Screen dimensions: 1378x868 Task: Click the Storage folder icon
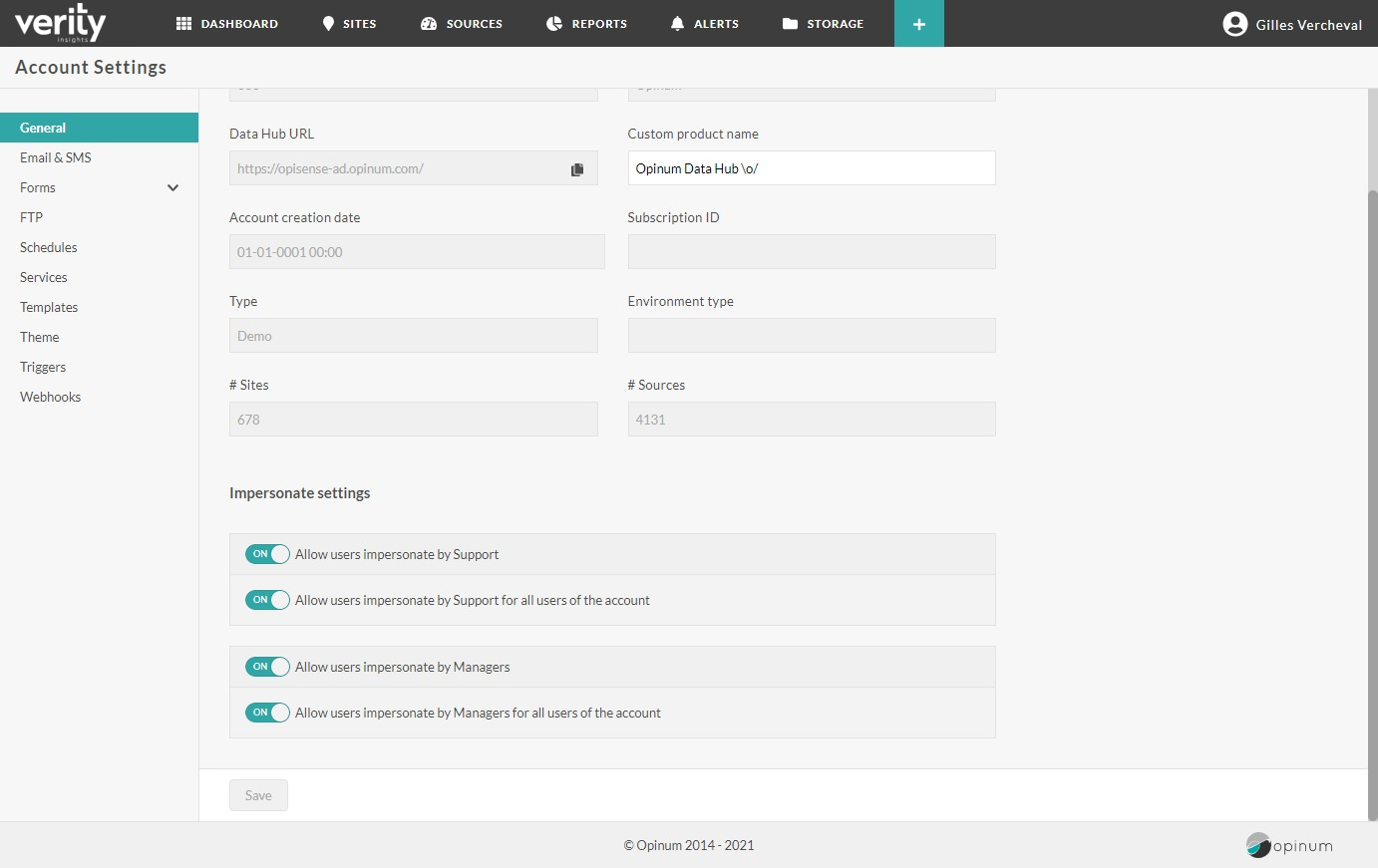pos(790,23)
